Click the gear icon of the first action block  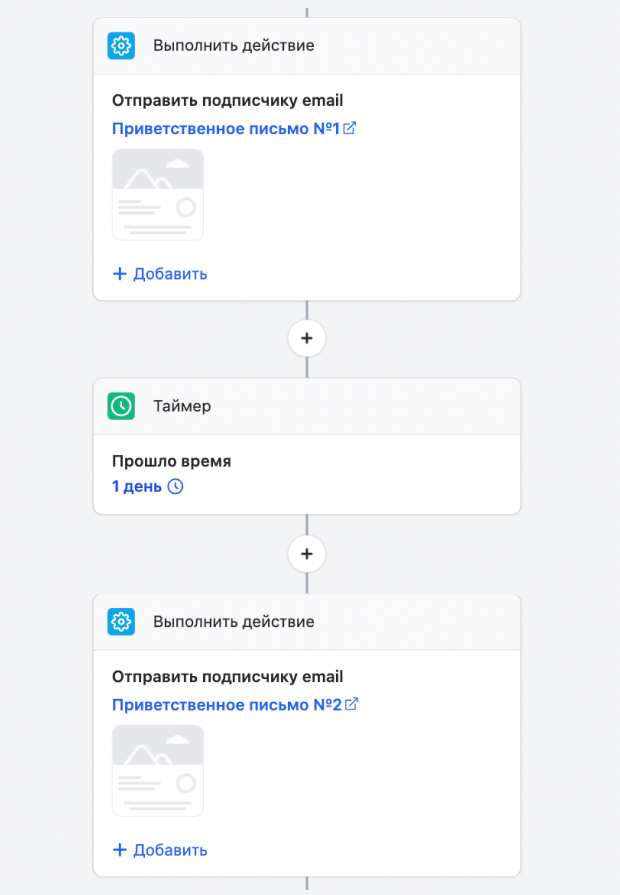pos(121,46)
